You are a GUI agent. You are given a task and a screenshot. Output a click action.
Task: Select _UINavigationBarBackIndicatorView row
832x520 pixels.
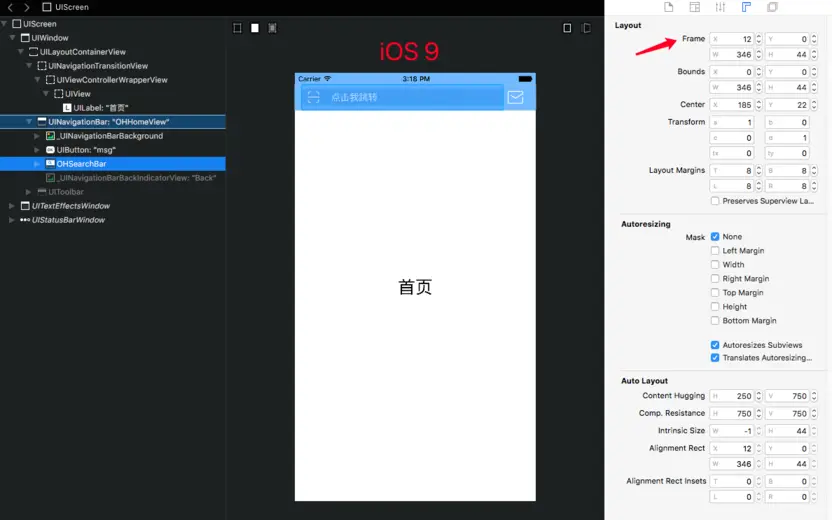tap(112, 178)
